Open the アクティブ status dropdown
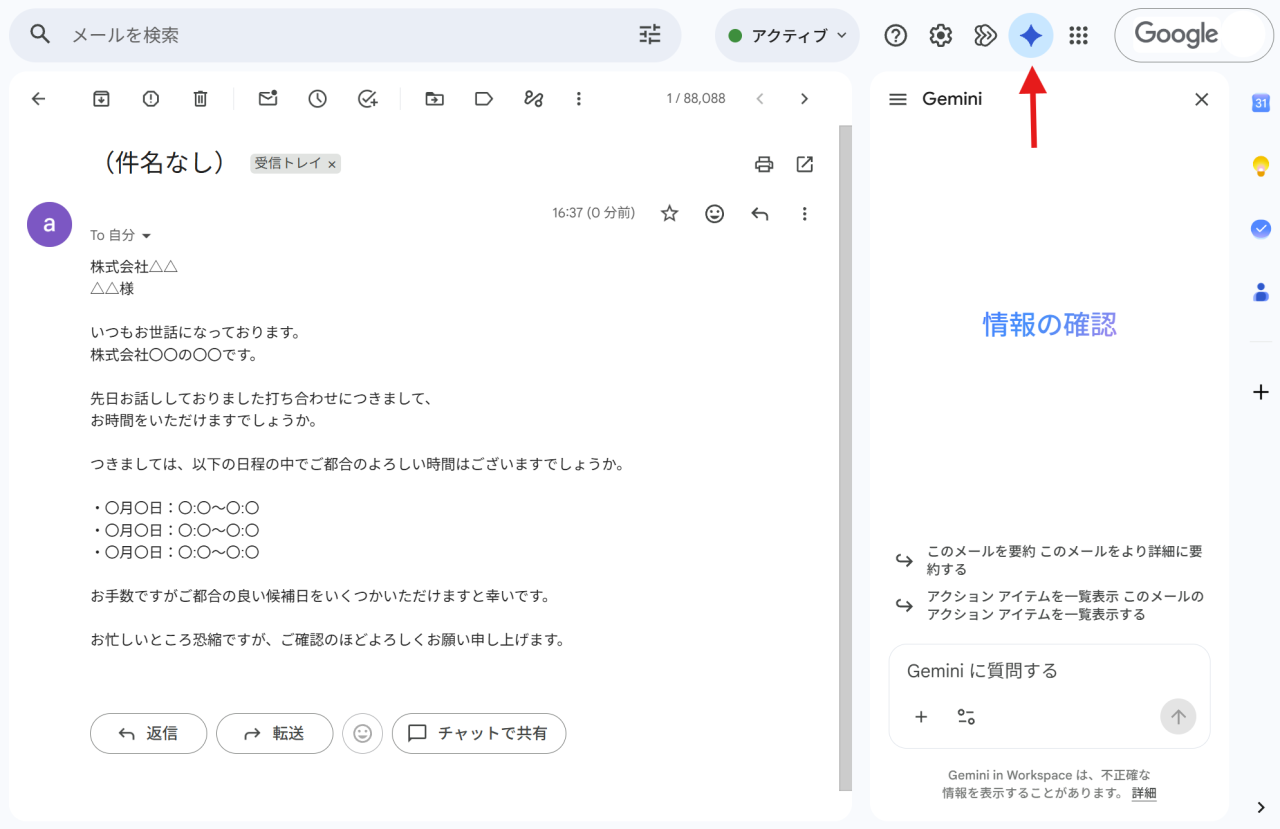The image size is (1280, 829). pyautogui.click(x=787, y=35)
